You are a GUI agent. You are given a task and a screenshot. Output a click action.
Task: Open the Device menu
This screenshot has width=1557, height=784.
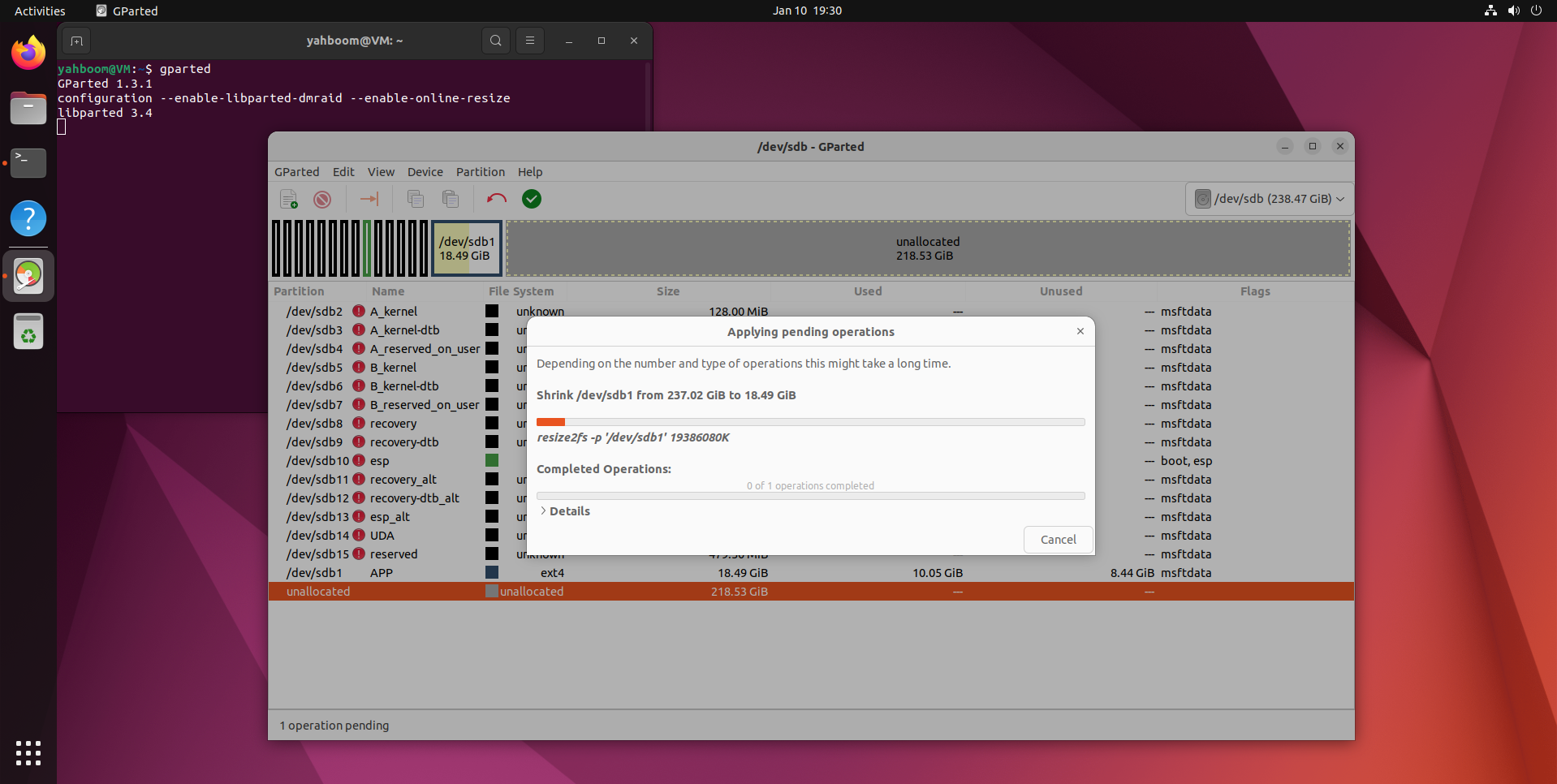(x=425, y=172)
